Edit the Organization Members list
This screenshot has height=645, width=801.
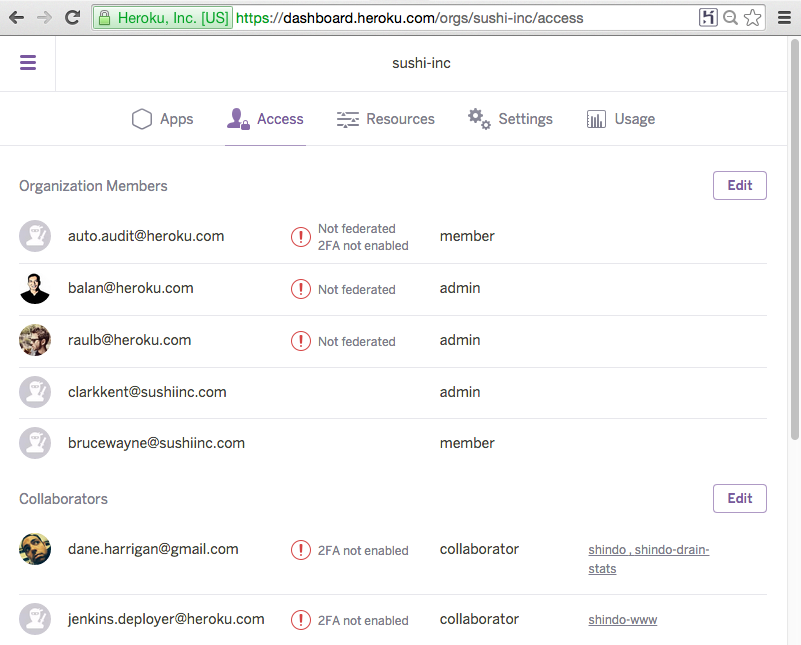[739, 186]
